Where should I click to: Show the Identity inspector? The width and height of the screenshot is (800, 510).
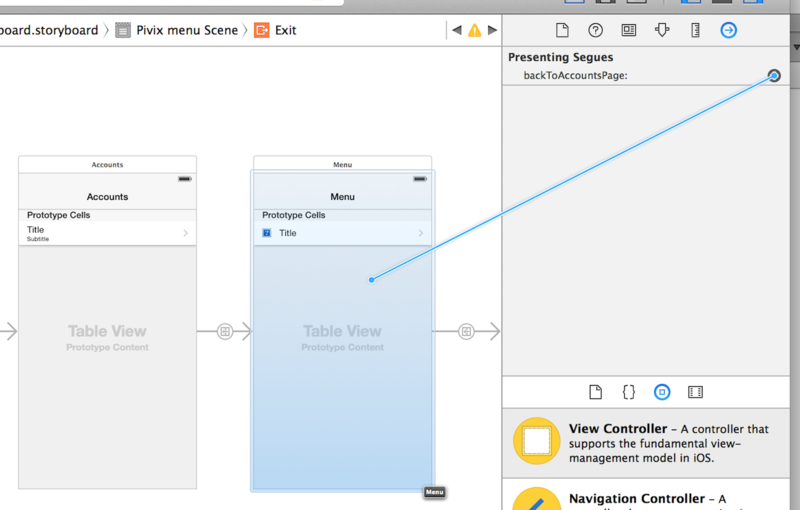click(x=629, y=30)
